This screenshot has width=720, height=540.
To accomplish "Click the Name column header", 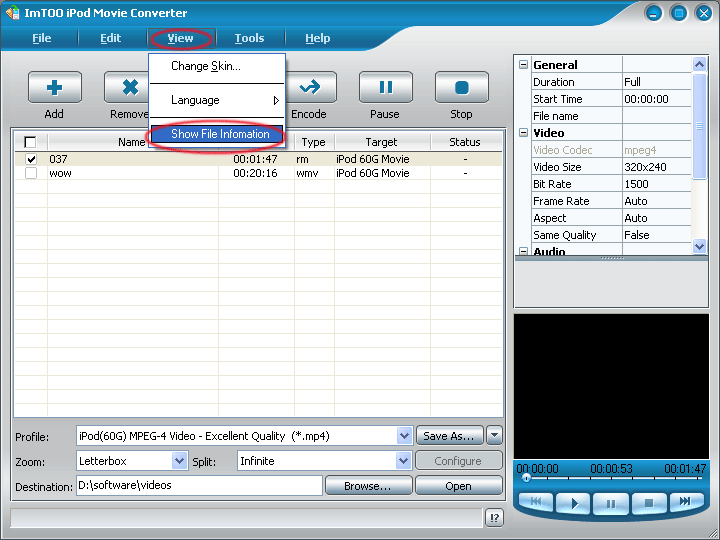I will click(132, 142).
